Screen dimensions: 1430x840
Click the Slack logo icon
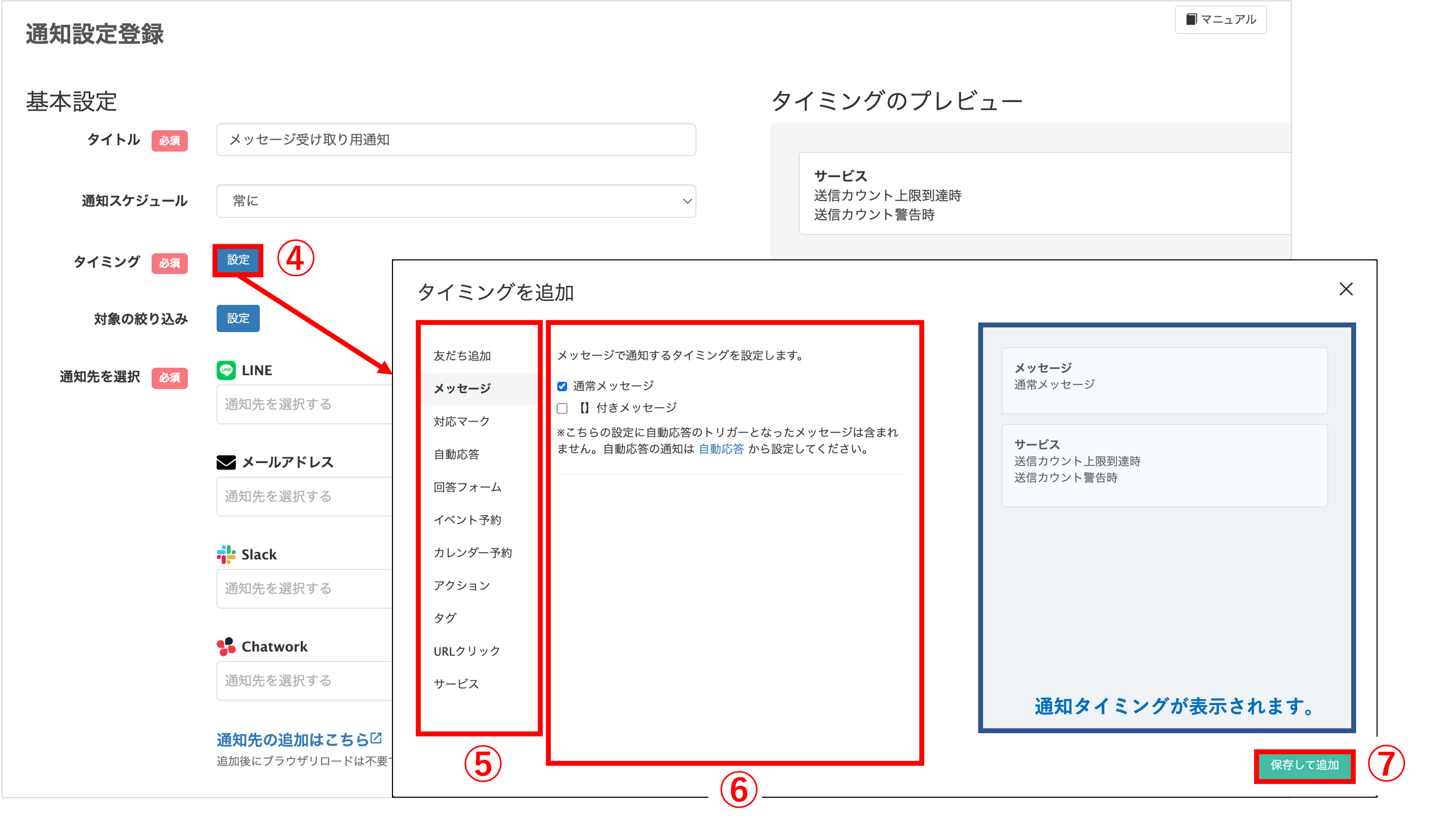[x=226, y=554]
